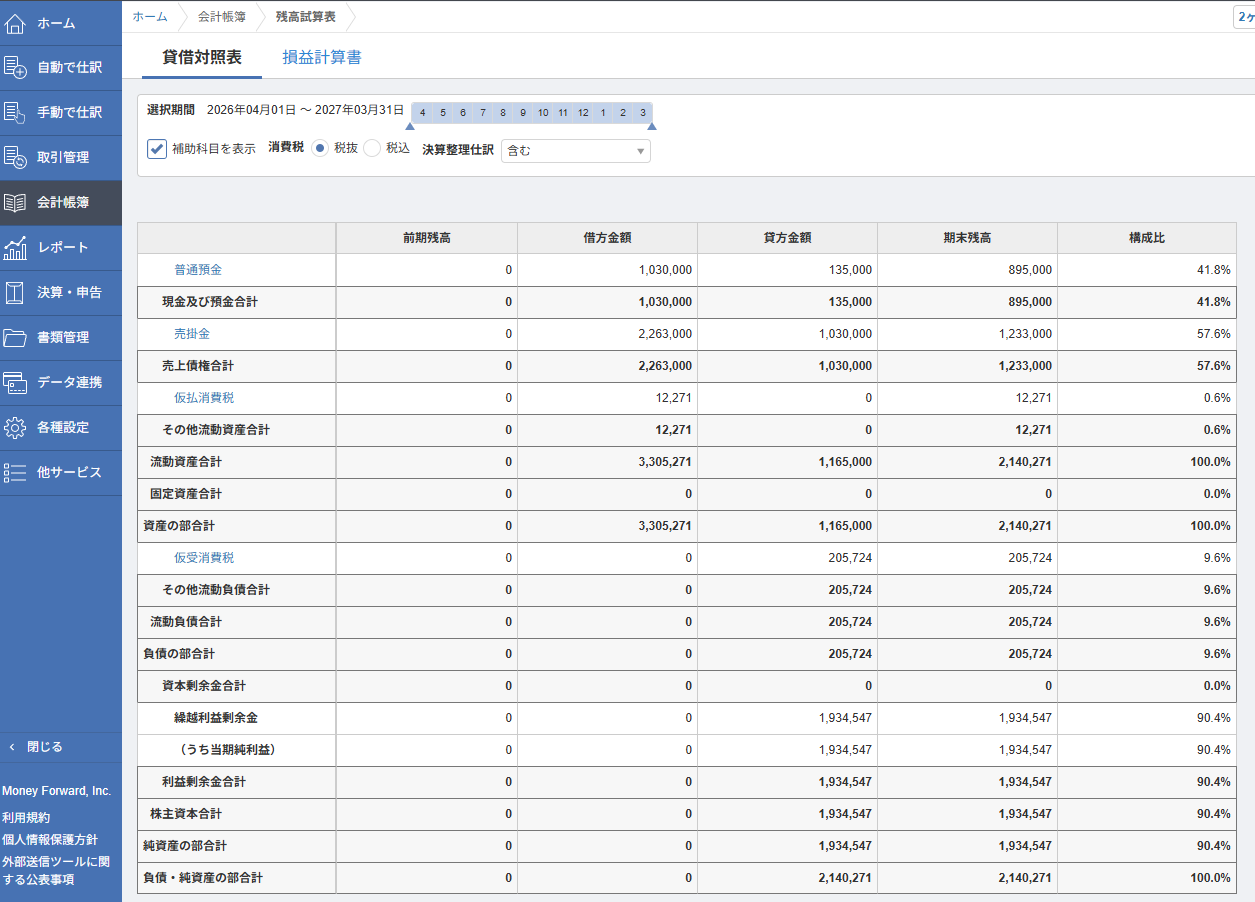Click the right period slider handle
Screen dimensions: 1255x902
point(652,126)
